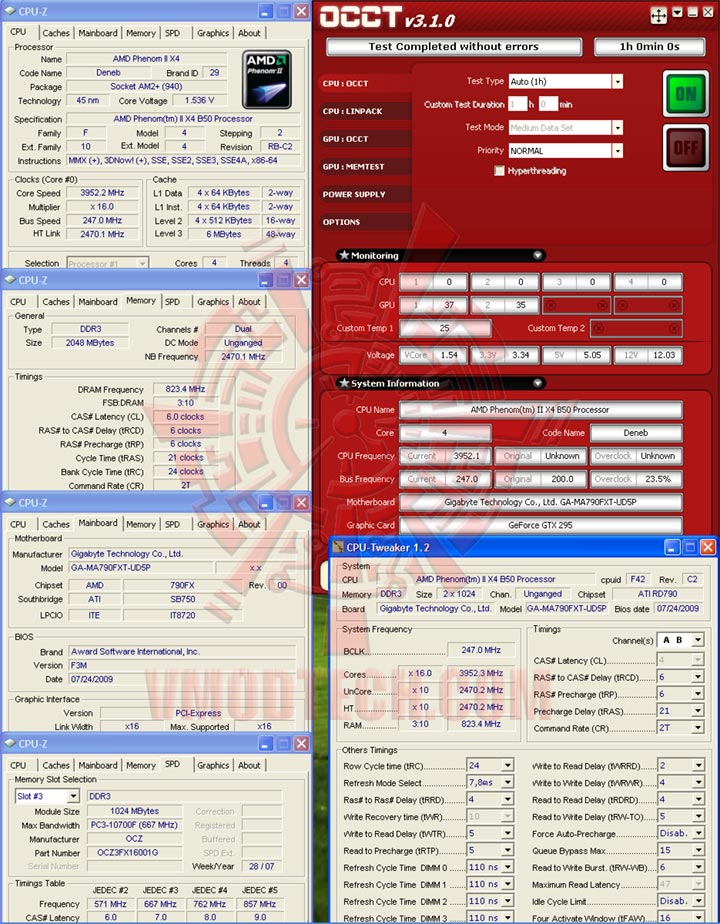Click the Custom Test Duration minutes field
The width and height of the screenshot is (720, 924).
tap(547, 104)
